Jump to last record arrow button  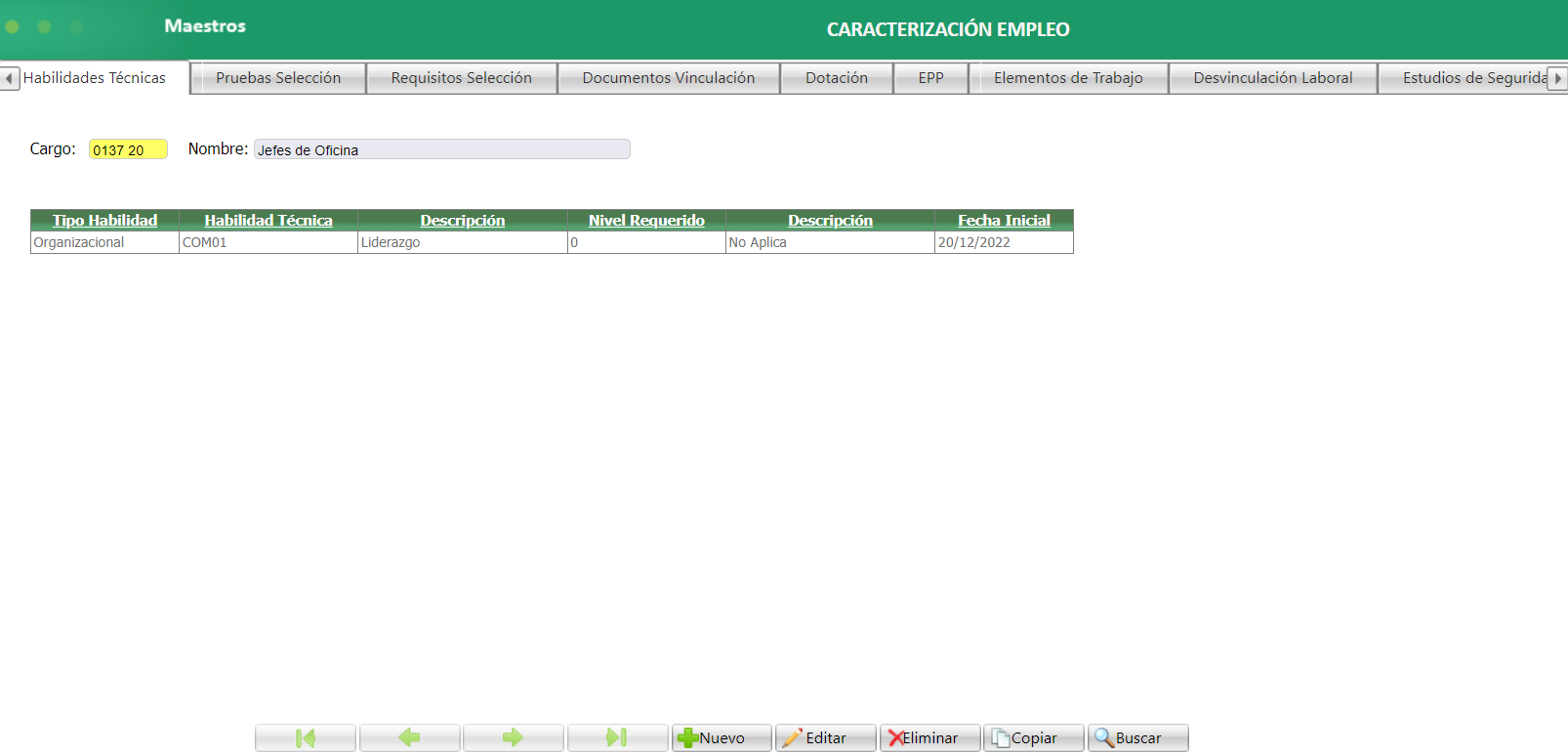tap(617, 737)
